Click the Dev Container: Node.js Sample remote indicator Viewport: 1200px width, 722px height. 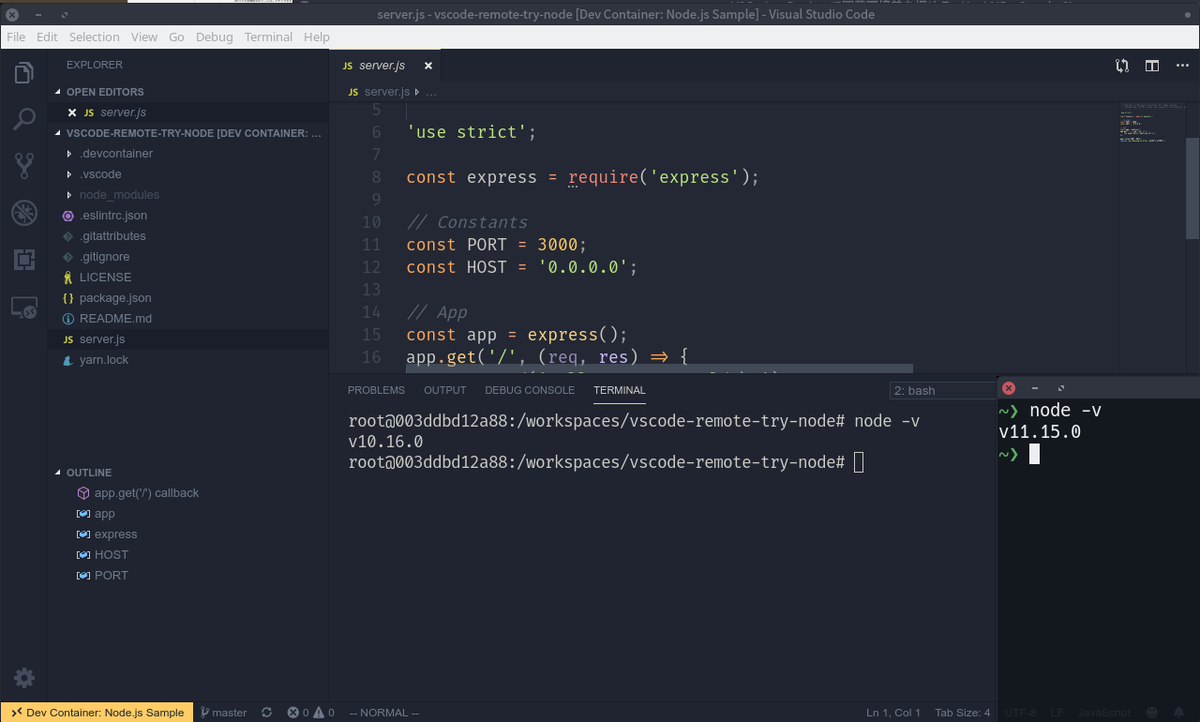[x=98, y=712]
